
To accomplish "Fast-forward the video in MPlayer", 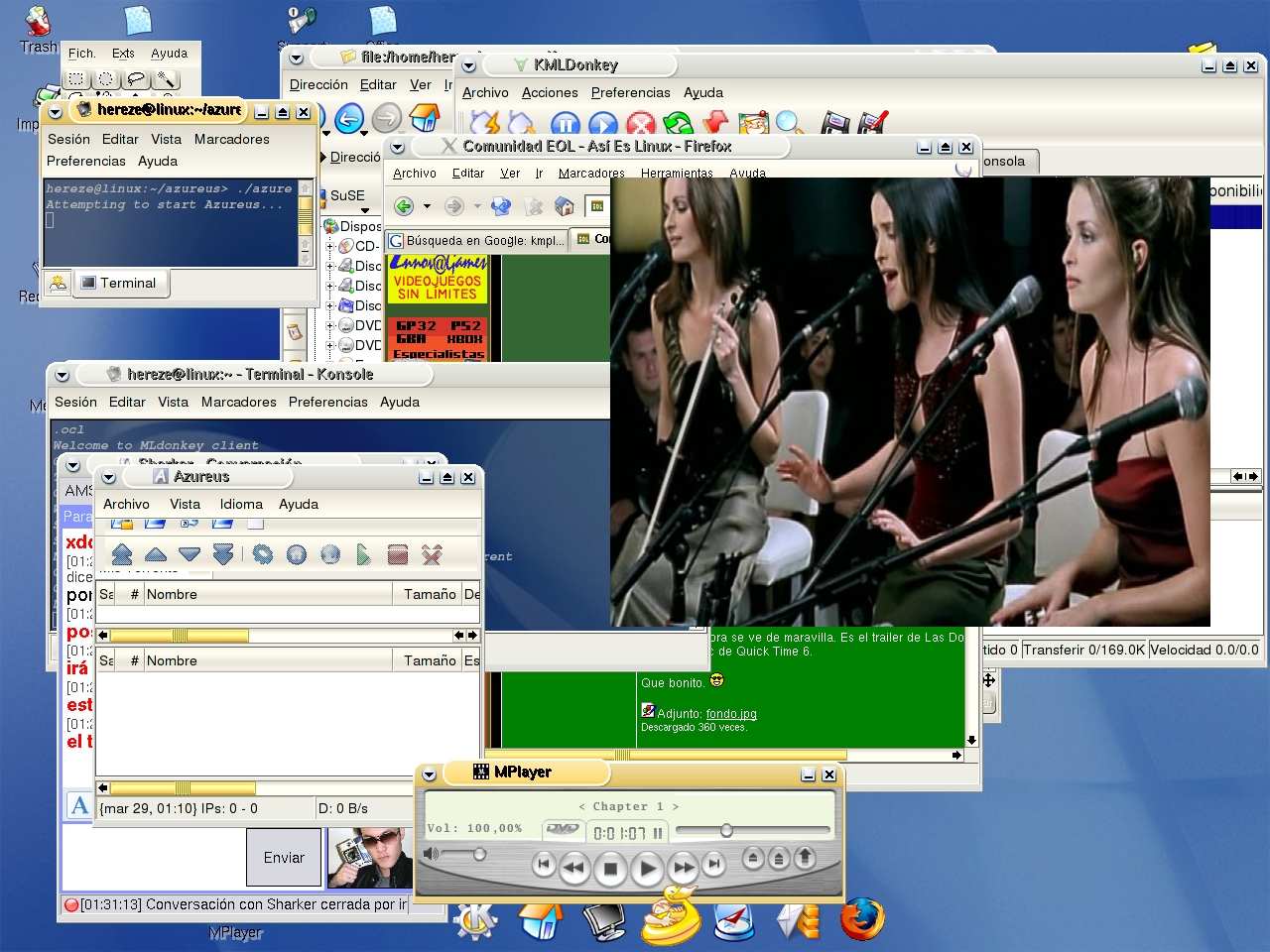I will (x=684, y=868).
